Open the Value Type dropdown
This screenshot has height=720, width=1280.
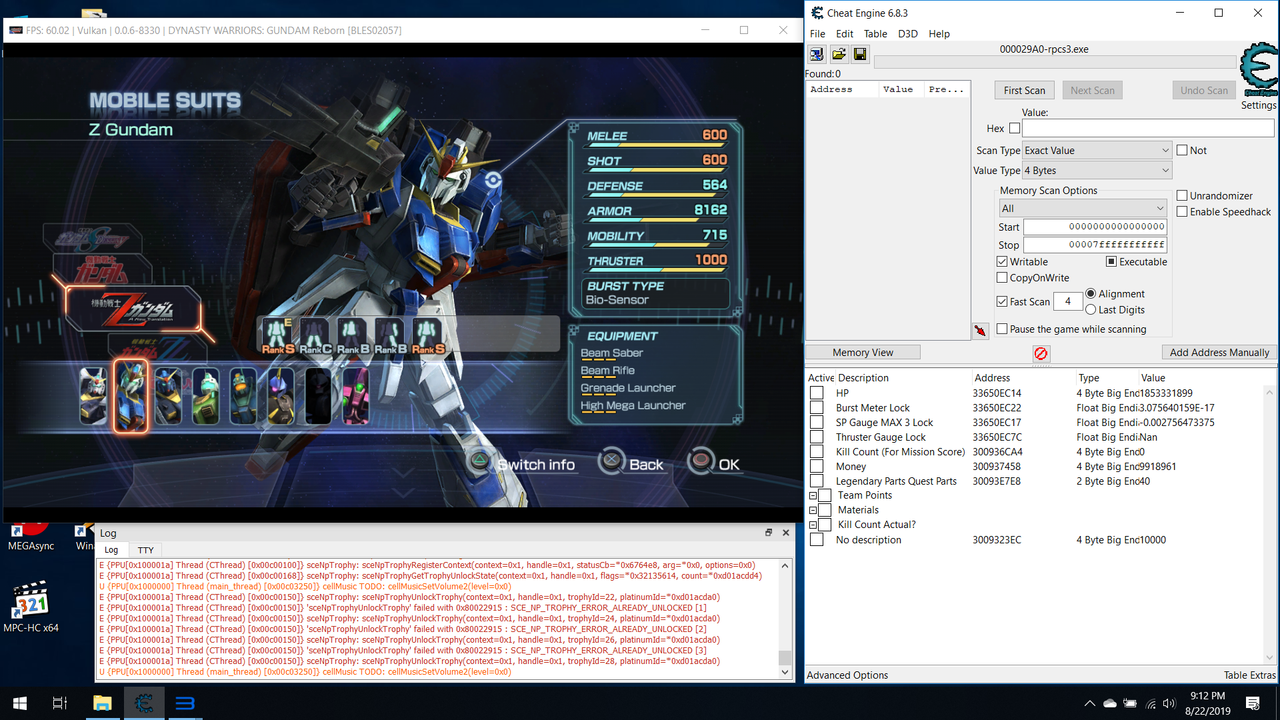click(1097, 170)
